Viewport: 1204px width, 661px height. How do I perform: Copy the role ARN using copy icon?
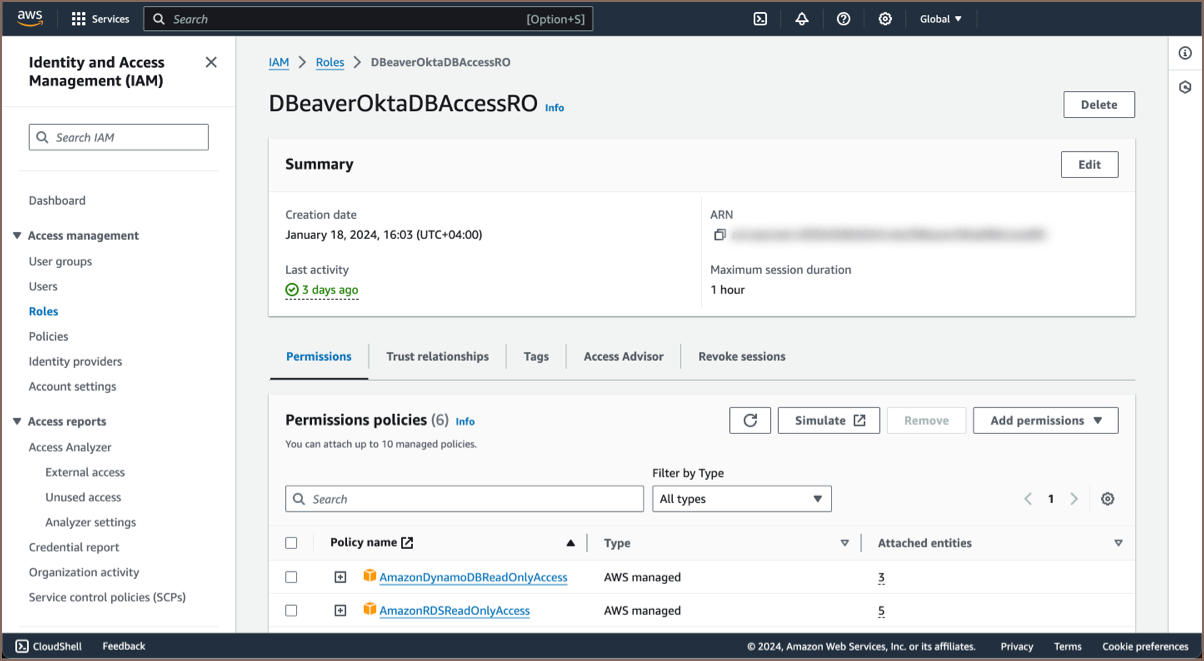point(719,235)
